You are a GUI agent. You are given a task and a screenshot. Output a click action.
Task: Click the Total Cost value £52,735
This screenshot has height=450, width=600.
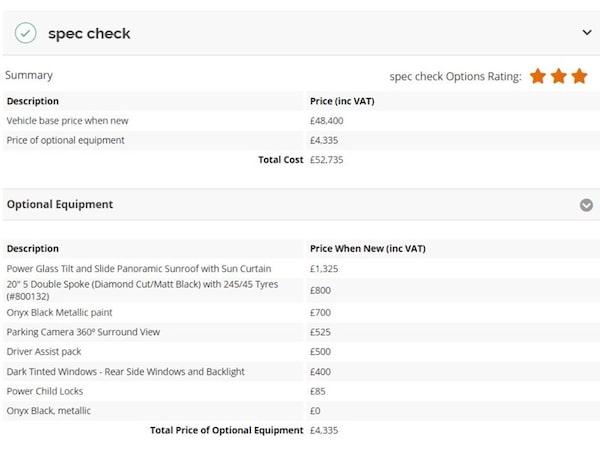pyautogui.click(x=326, y=160)
